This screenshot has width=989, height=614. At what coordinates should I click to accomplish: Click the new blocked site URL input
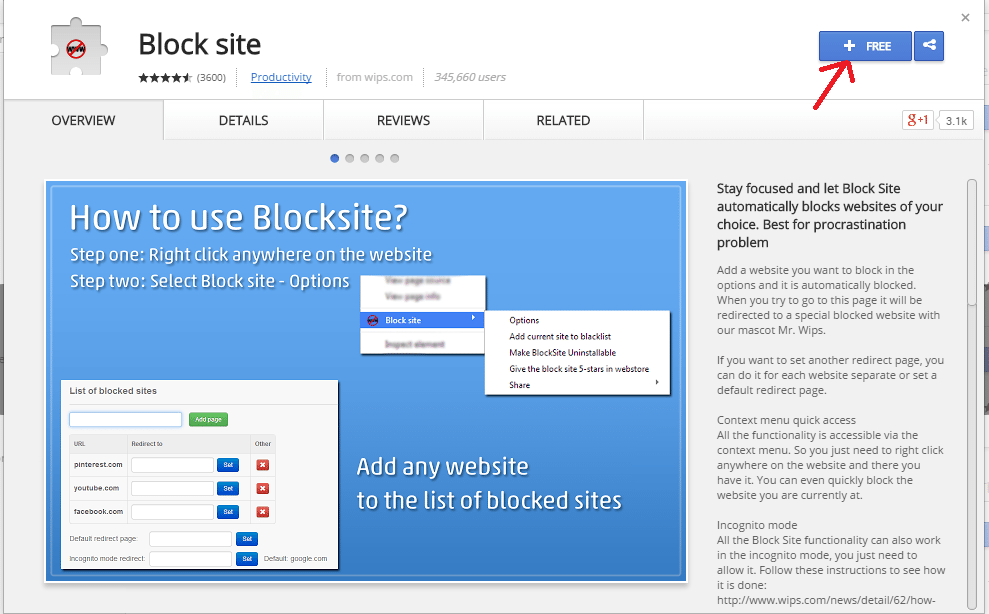point(126,420)
